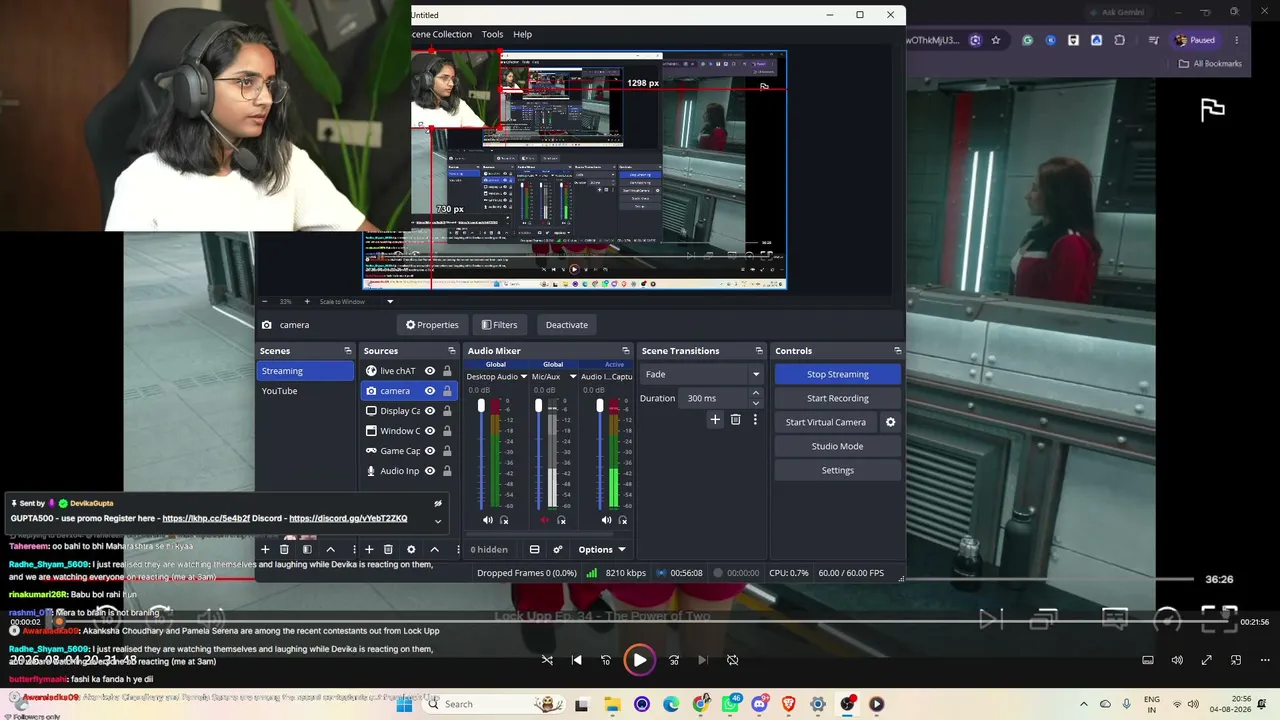Viewport: 1280px width, 720px height.
Task: Unlock the live chAT source
Action: [x=447, y=371]
